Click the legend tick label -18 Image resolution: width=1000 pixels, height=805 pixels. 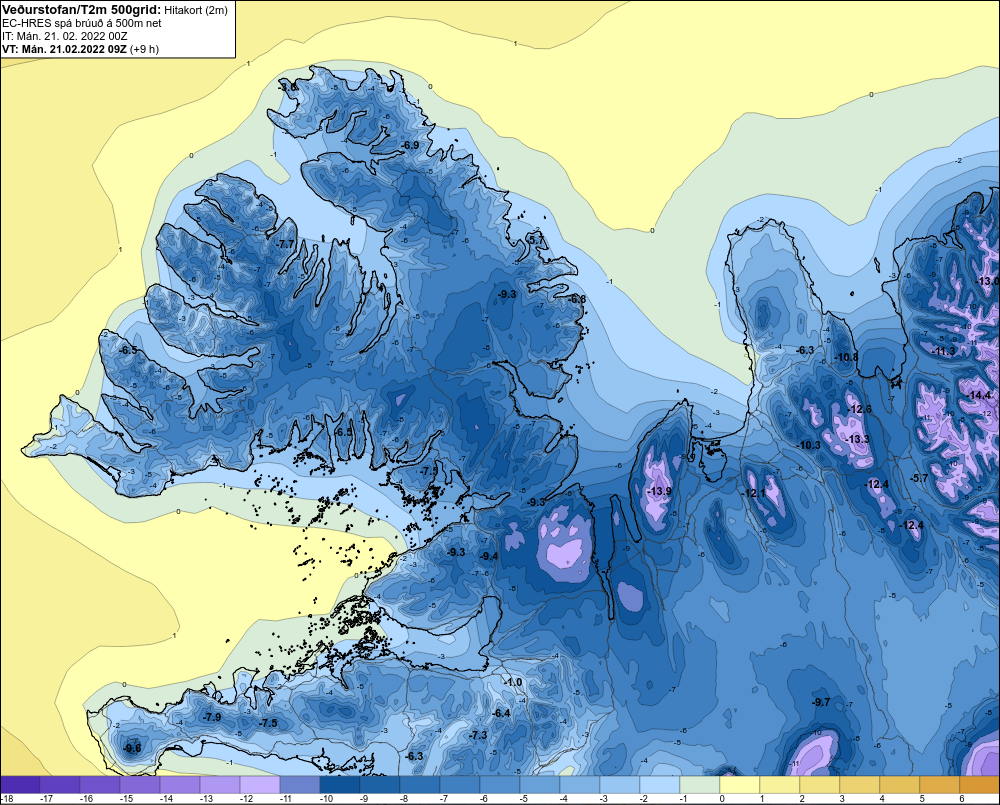7,799
